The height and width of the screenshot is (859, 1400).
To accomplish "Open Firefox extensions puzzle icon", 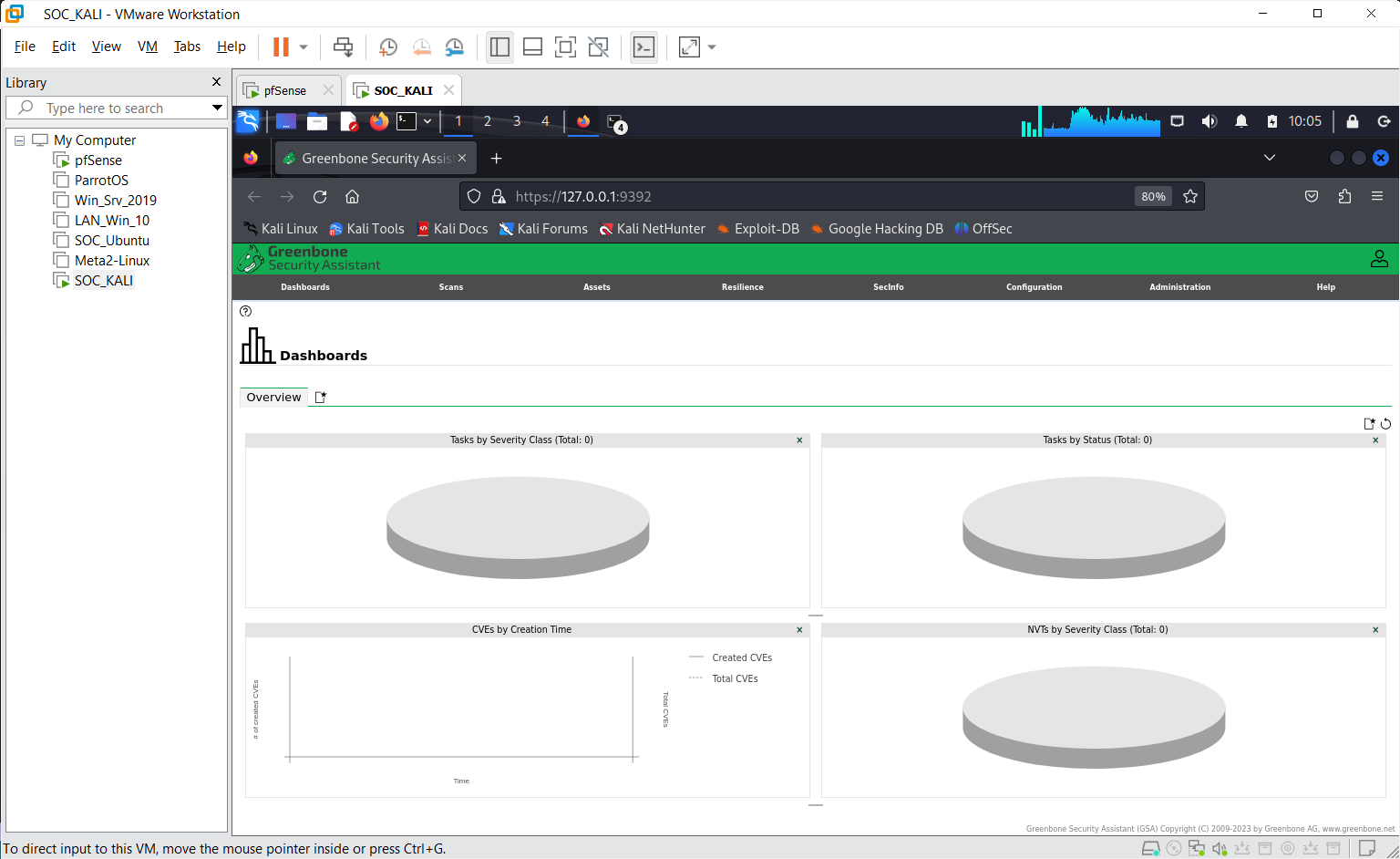I will coord(1344,197).
